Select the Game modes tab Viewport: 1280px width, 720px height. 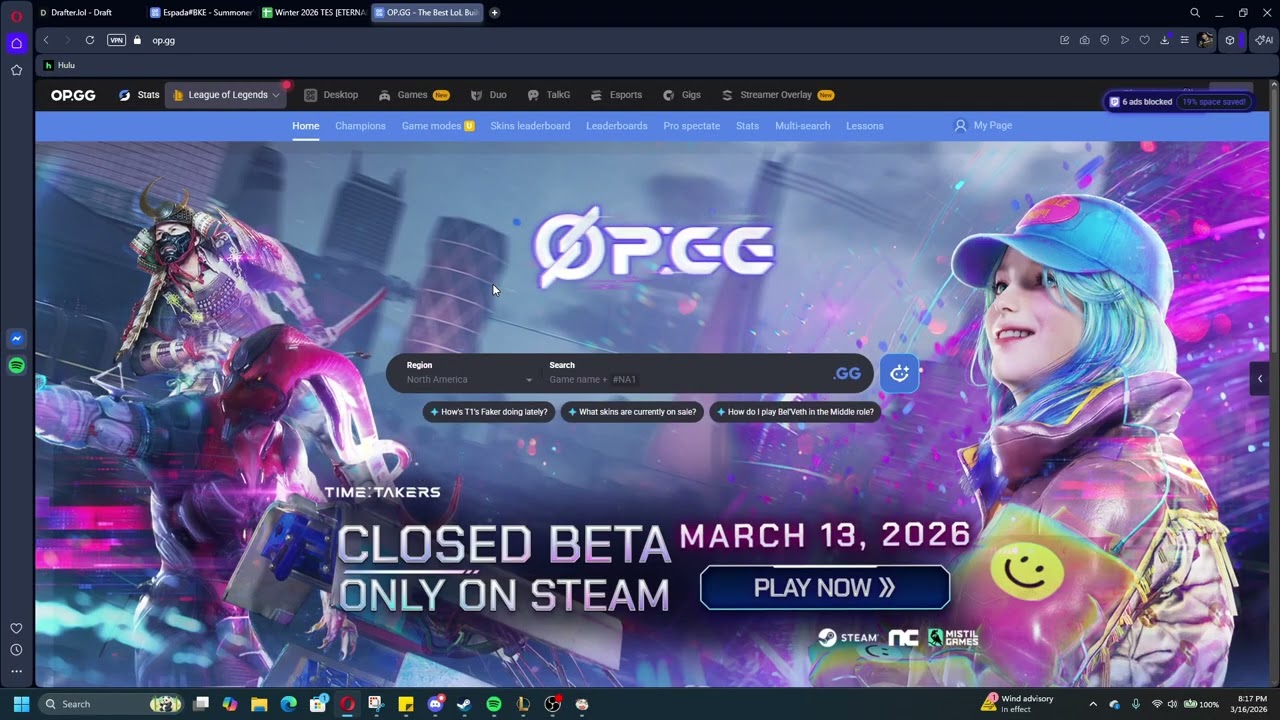click(x=438, y=126)
